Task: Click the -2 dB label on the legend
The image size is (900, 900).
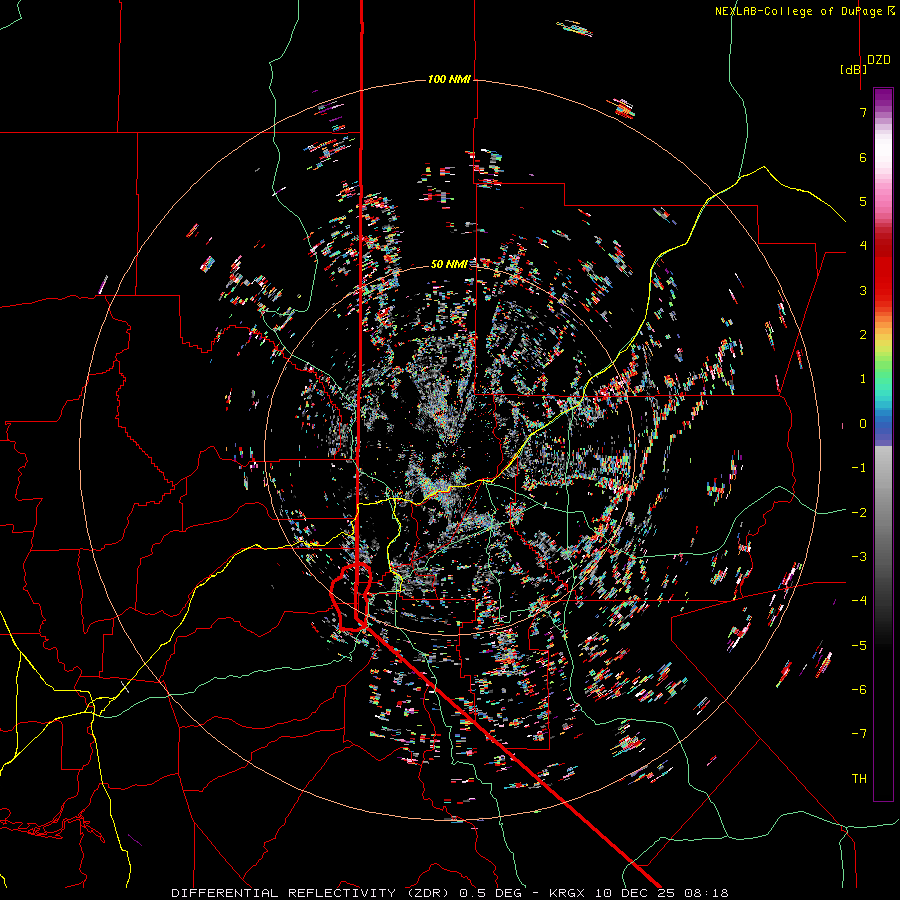Action: pyautogui.click(x=859, y=512)
